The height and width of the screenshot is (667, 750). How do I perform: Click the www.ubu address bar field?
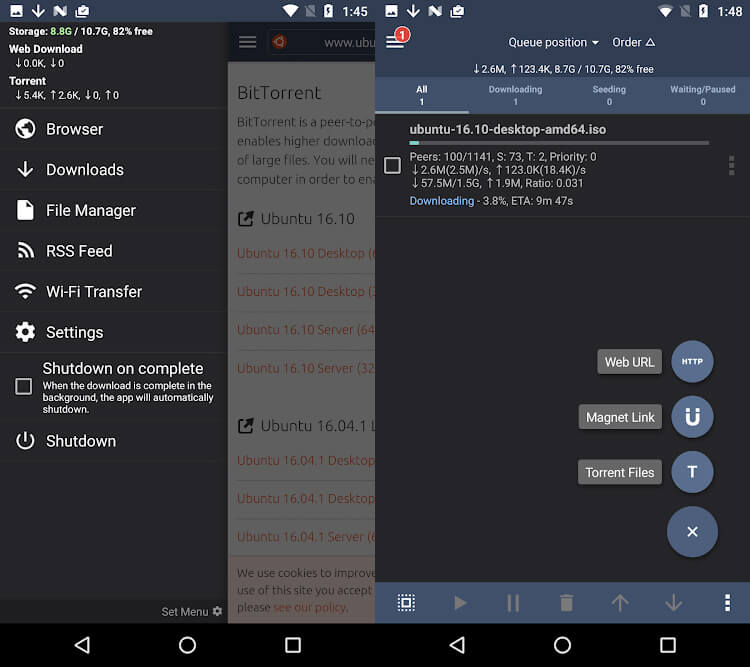[321, 42]
